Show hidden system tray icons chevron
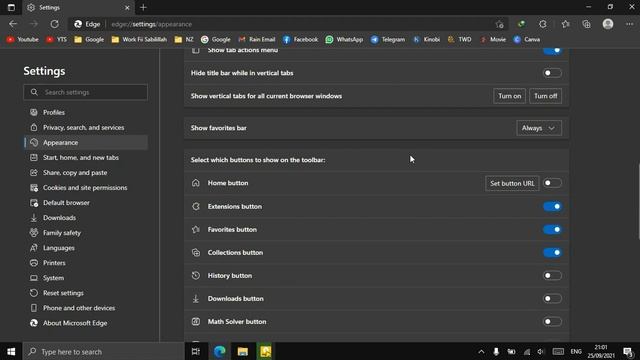The height and width of the screenshot is (360, 640). click(481, 351)
